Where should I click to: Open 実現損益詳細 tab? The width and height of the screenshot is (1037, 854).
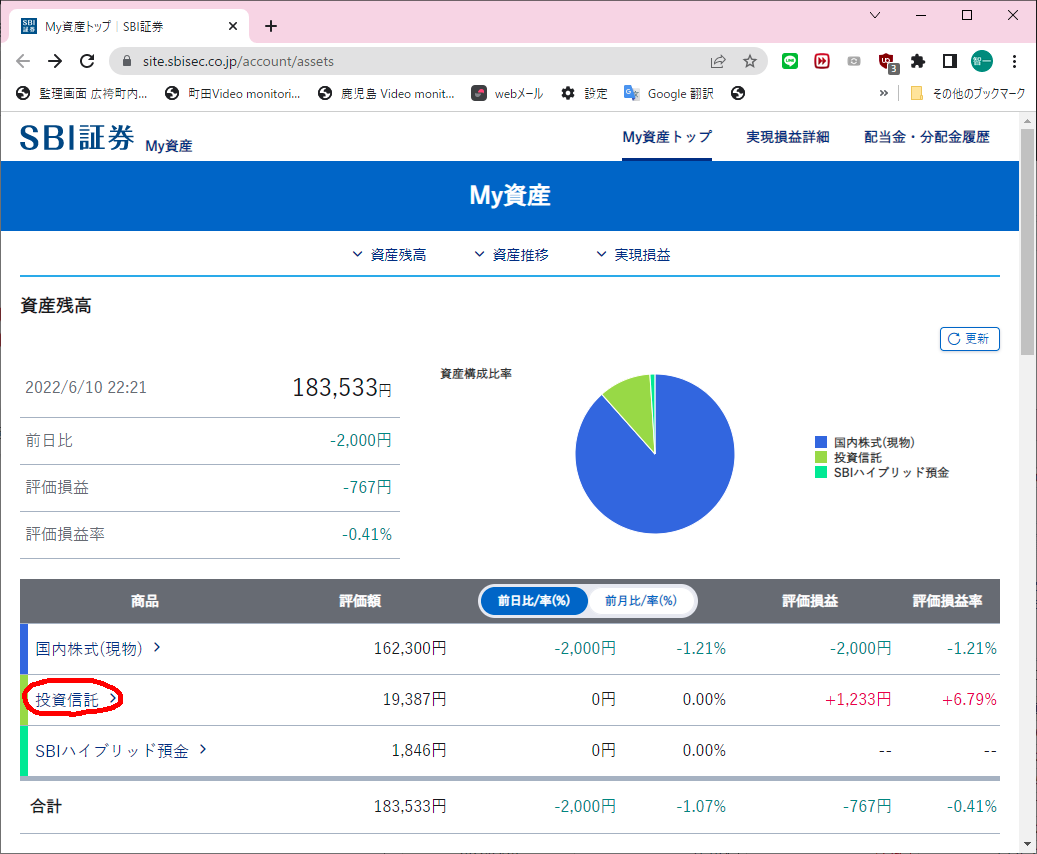point(787,137)
